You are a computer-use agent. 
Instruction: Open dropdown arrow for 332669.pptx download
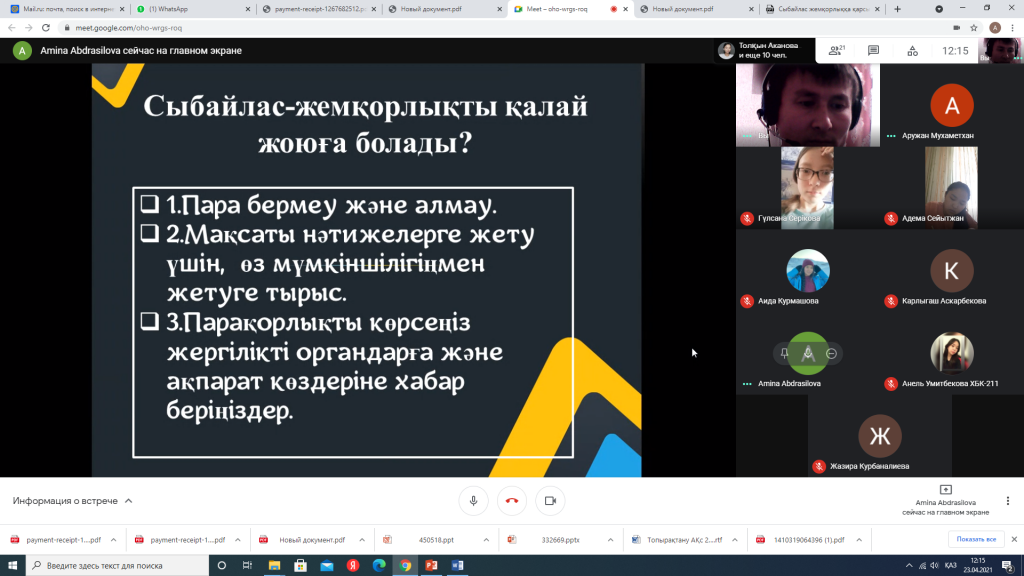pyautogui.click(x=608, y=540)
